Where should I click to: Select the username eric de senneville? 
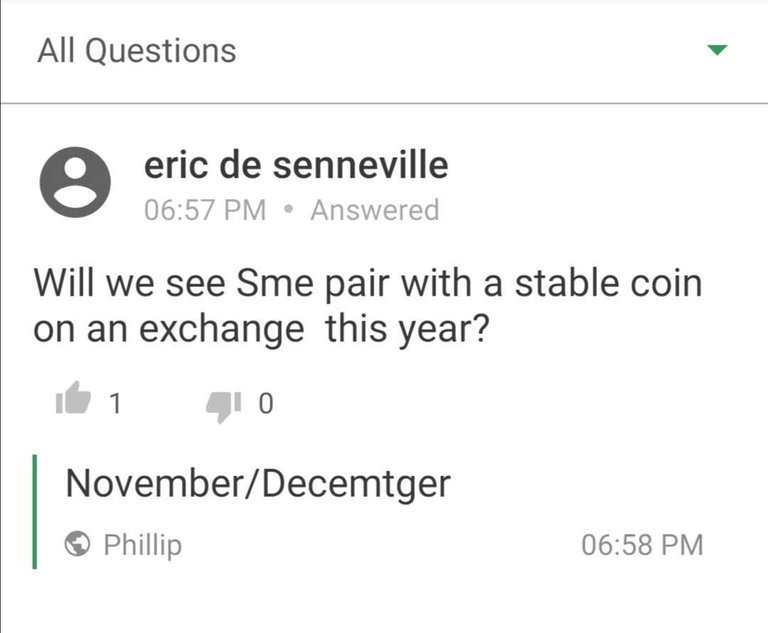coord(296,165)
